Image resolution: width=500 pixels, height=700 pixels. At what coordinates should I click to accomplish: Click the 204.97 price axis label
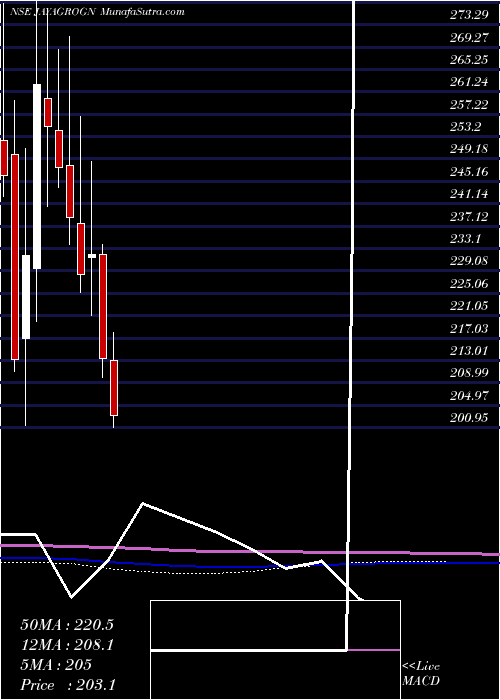[469, 396]
